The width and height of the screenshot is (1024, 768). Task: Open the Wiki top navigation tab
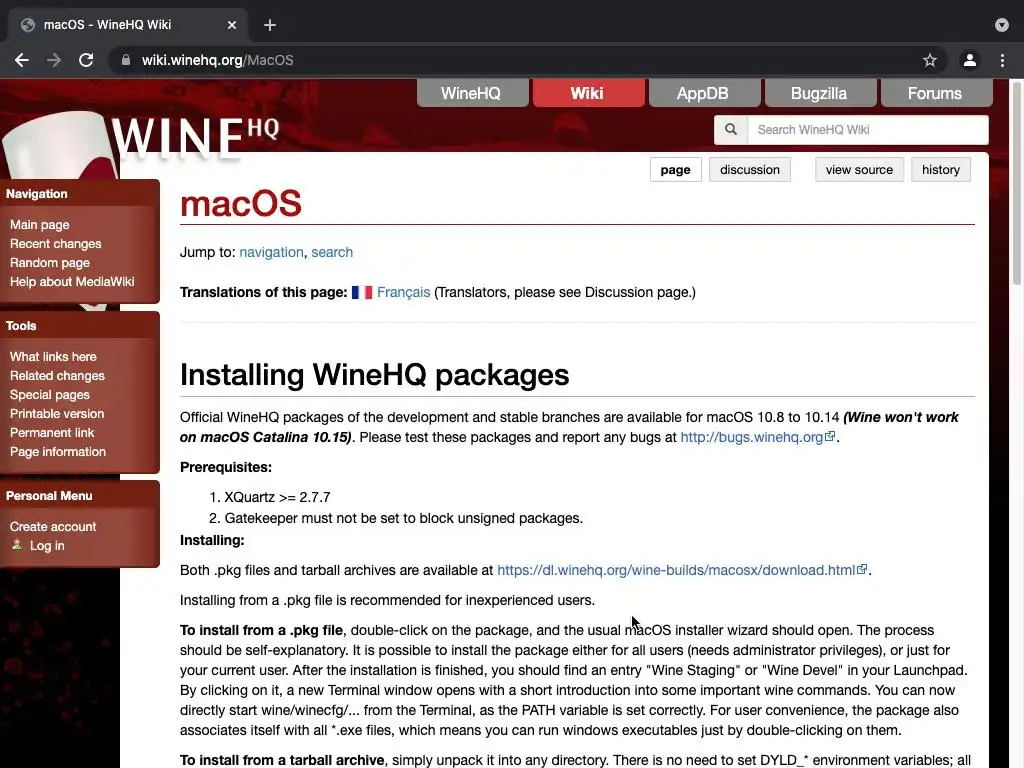point(588,93)
